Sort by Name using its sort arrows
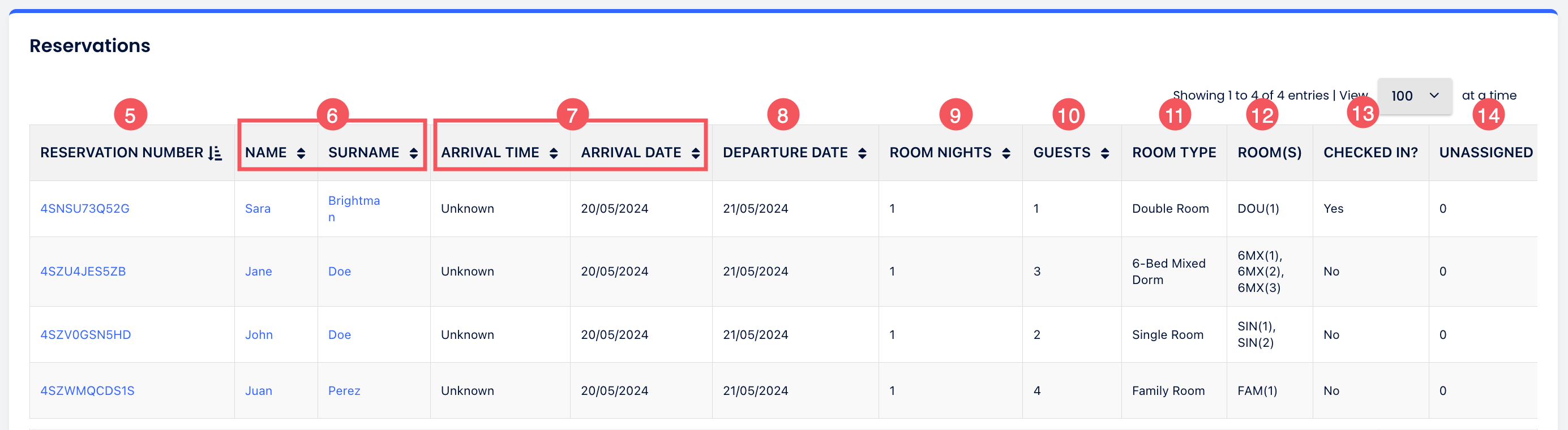This screenshot has height=430, width=1568. tap(301, 153)
